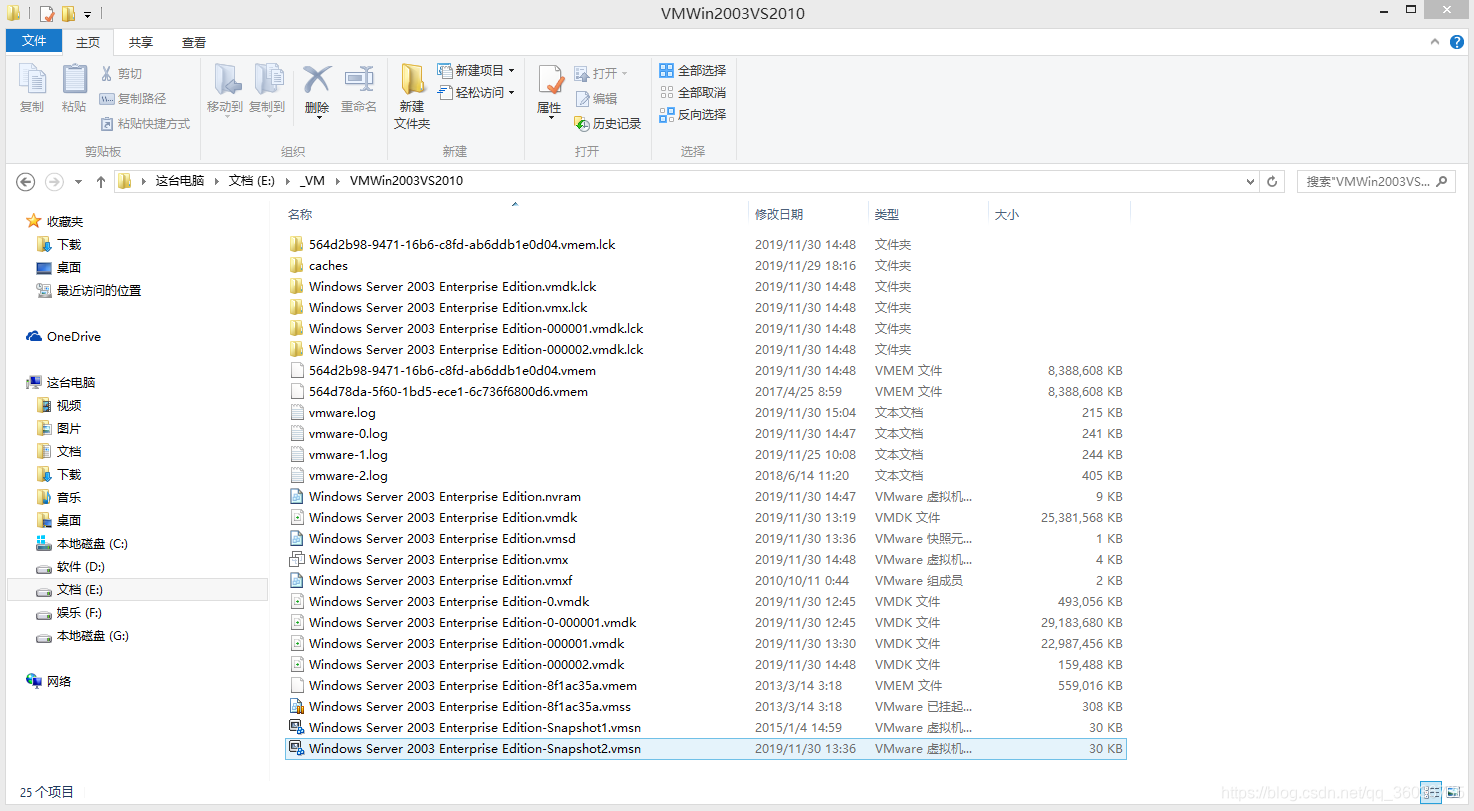The image size is (1474, 811).
Task: Expand Properties dropdown arrow
Action: pos(550,118)
